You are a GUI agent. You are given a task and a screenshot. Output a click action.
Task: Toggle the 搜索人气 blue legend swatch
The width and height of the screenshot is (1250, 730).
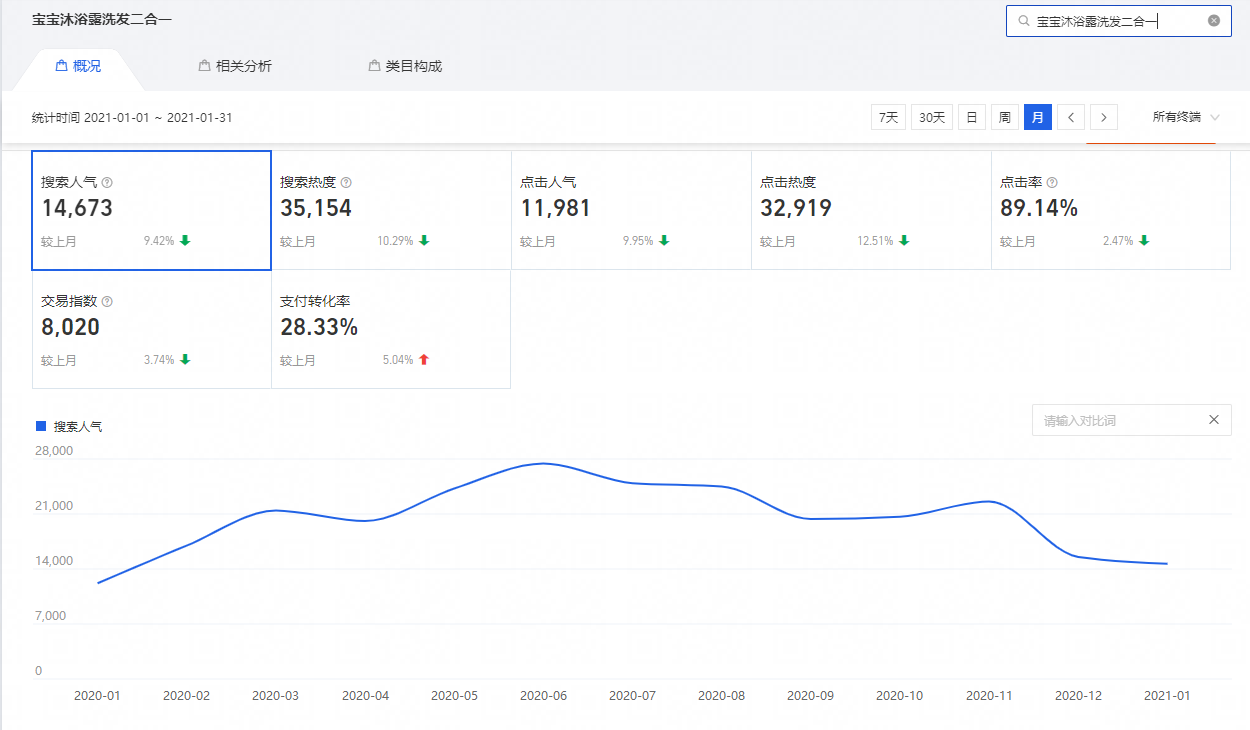(x=41, y=426)
